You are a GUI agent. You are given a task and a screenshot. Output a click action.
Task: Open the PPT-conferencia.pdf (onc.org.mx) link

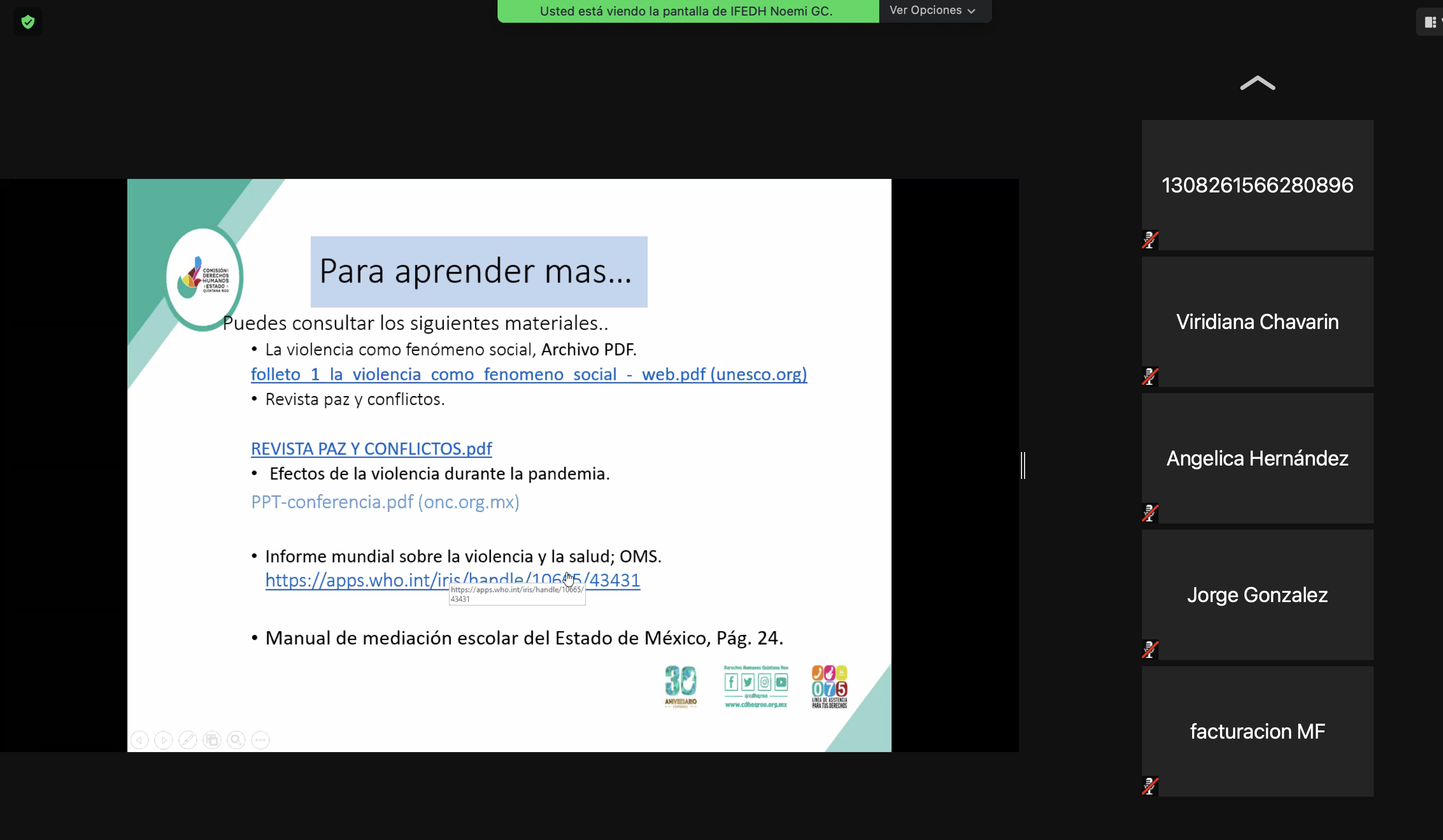pyautogui.click(x=385, y=502)
